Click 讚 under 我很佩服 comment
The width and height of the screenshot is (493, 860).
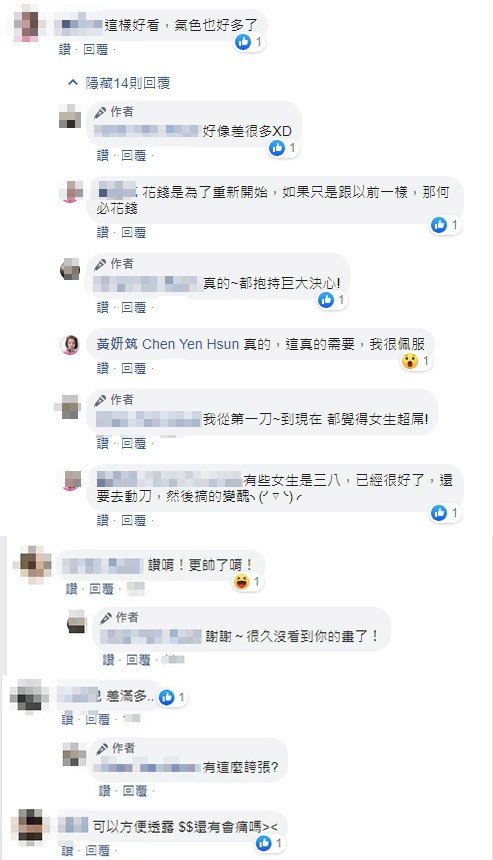[103, 368]
